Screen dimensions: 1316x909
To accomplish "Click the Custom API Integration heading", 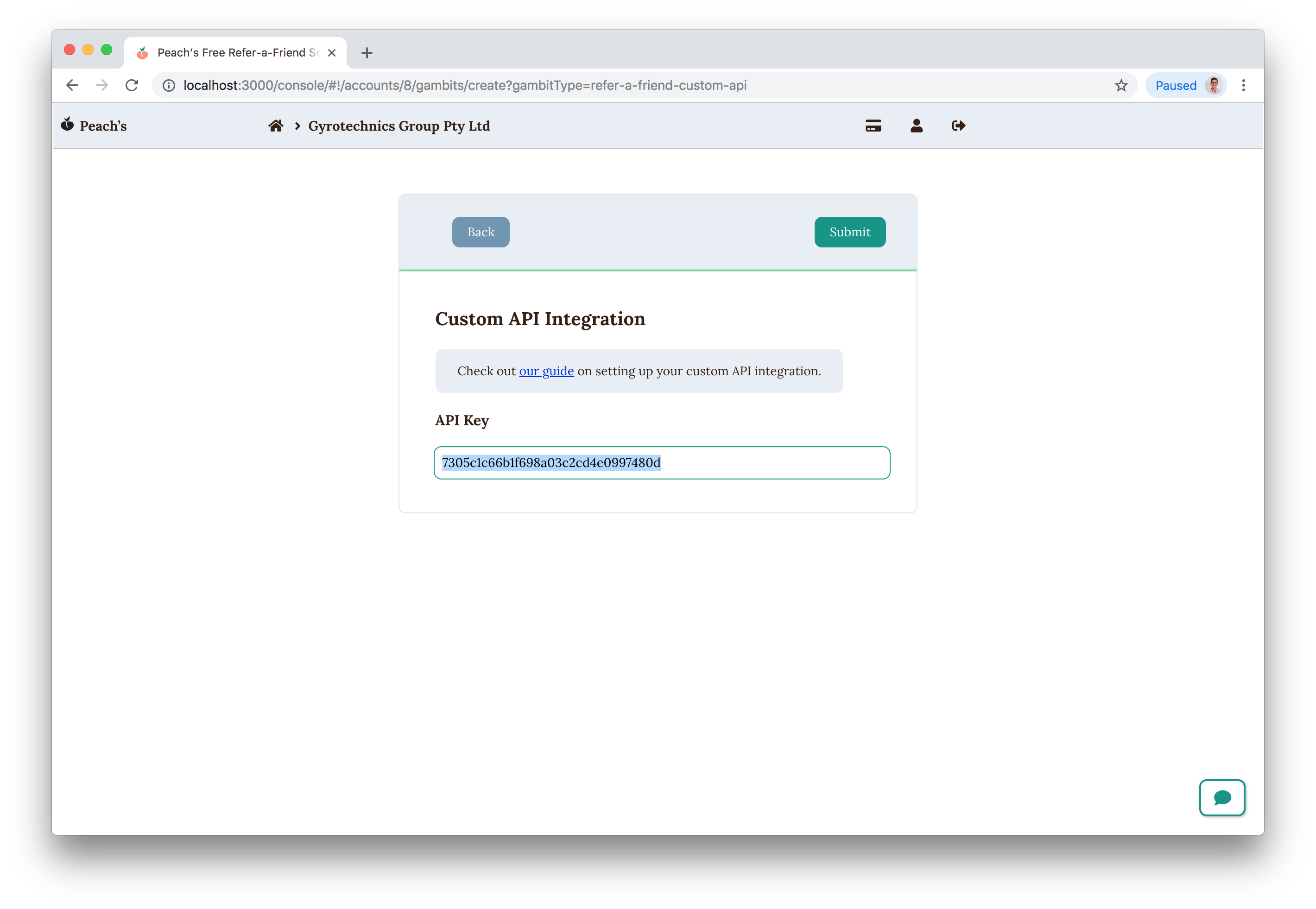I will point(540,319).
